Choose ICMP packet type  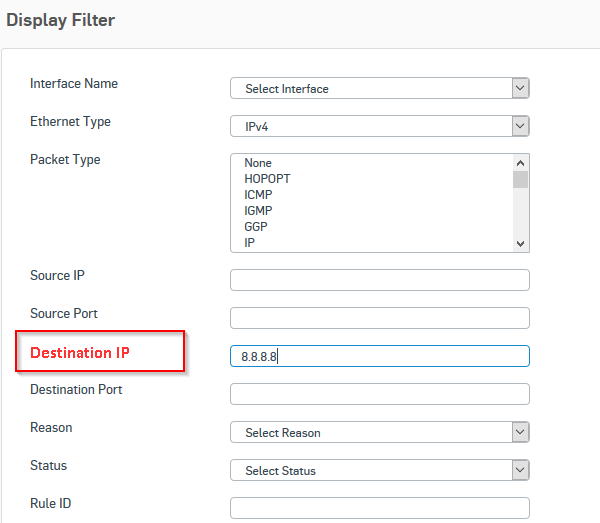point(258,195)
